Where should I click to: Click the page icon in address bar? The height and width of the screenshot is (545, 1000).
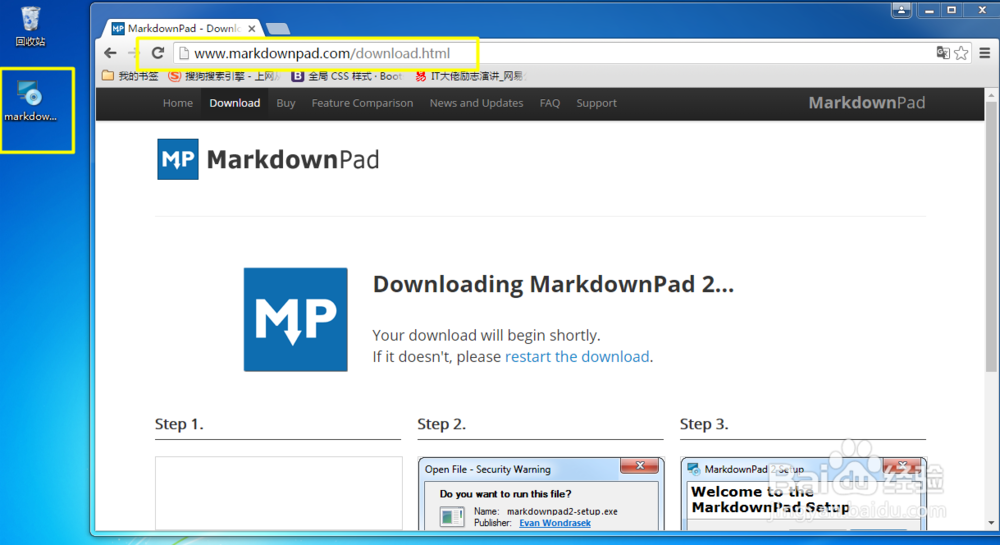pyautogui.click(x=184, y=53)
